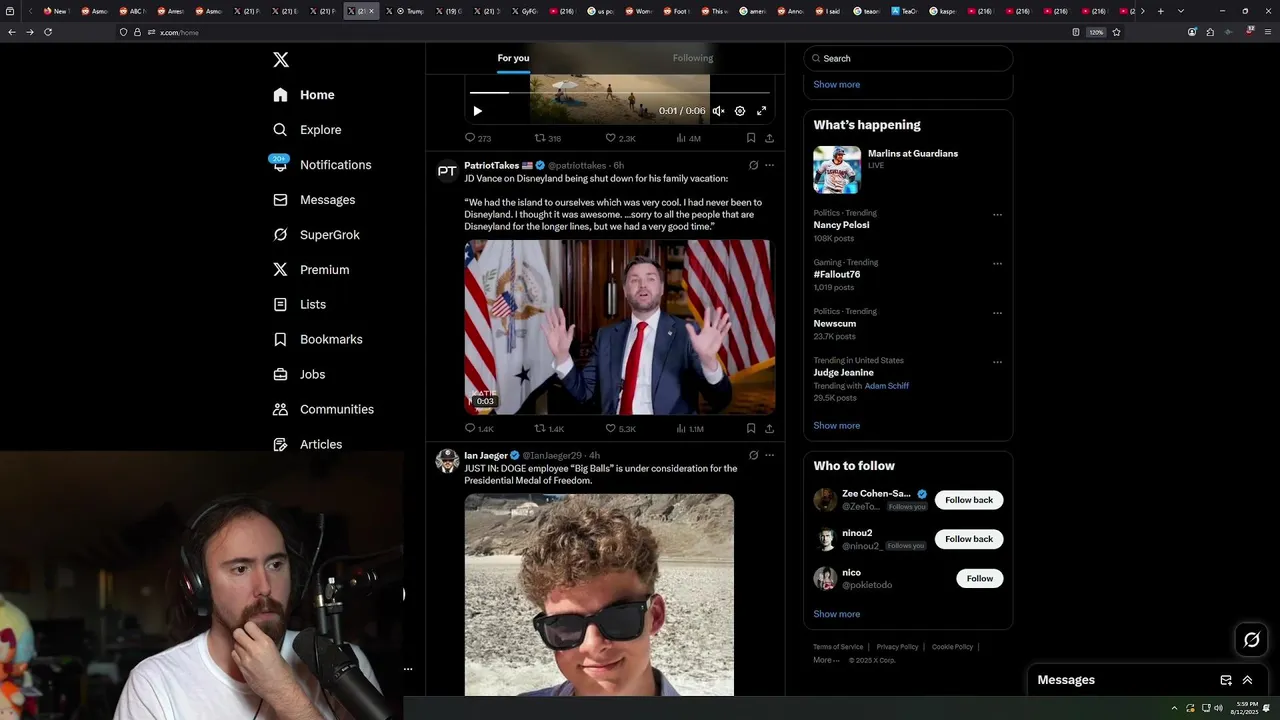View the top post's 4M views analytics
Image resolution: width=1280 pixels, height=720 pixels.
pyautogui.click(x=688, y=138)
